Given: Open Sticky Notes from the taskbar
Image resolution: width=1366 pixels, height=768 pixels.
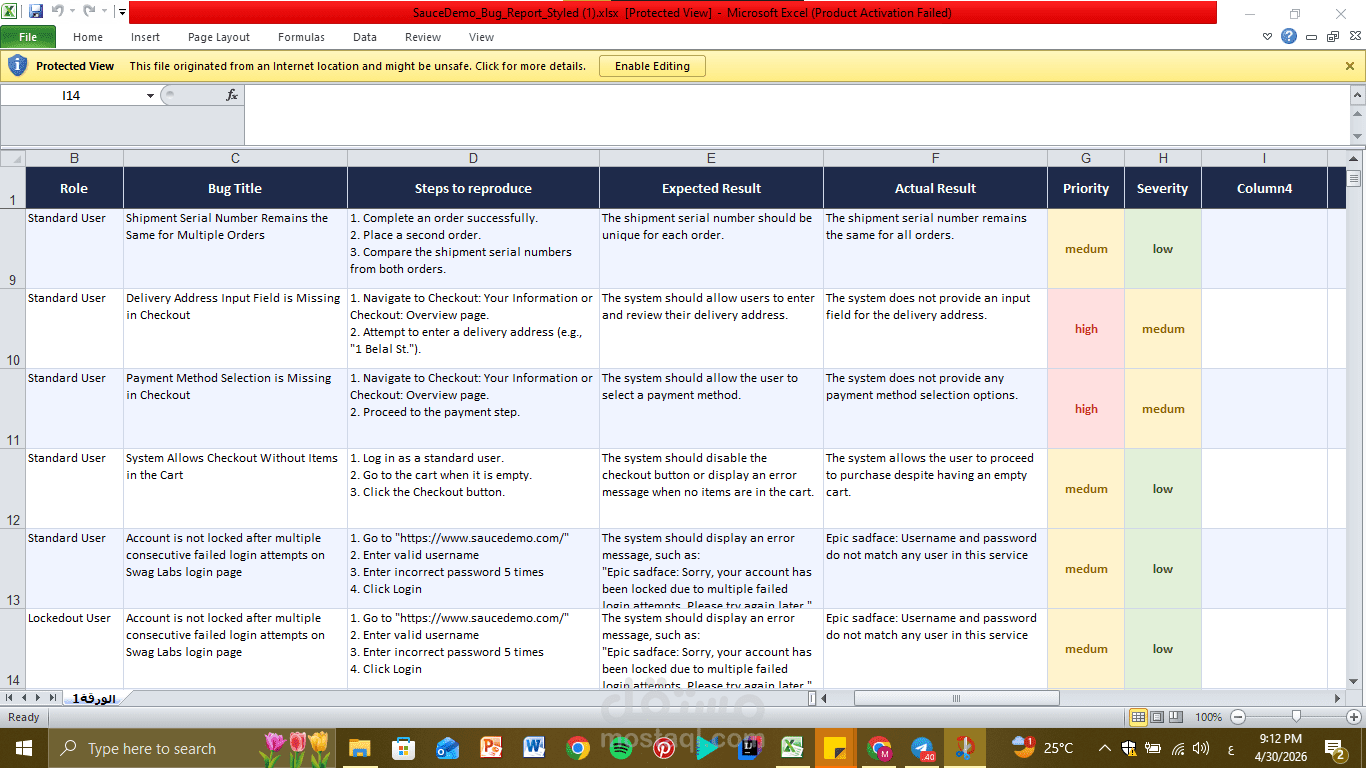Looking at the screenshot, I should [x=836, y=748].
